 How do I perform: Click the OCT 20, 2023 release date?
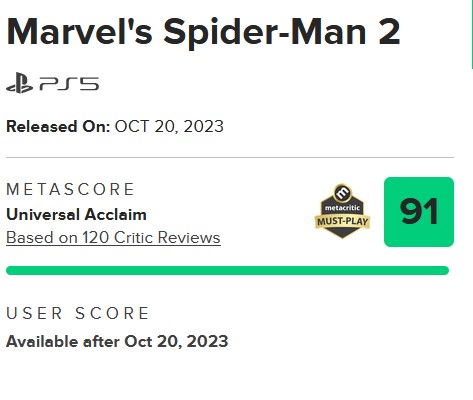[169, 127]
